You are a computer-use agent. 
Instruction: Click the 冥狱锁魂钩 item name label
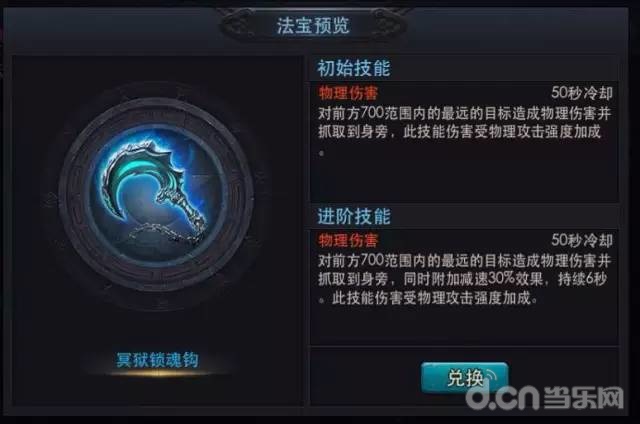point(157,360)
